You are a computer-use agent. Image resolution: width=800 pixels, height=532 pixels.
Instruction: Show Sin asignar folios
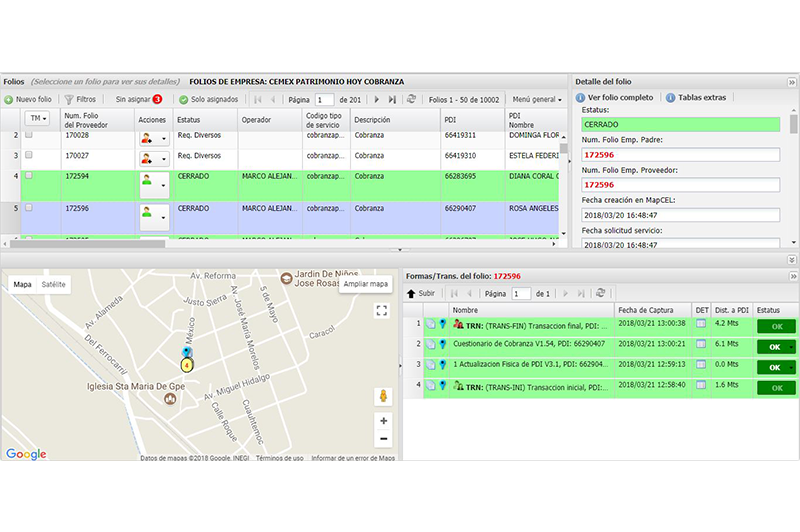tap(138, 99)
